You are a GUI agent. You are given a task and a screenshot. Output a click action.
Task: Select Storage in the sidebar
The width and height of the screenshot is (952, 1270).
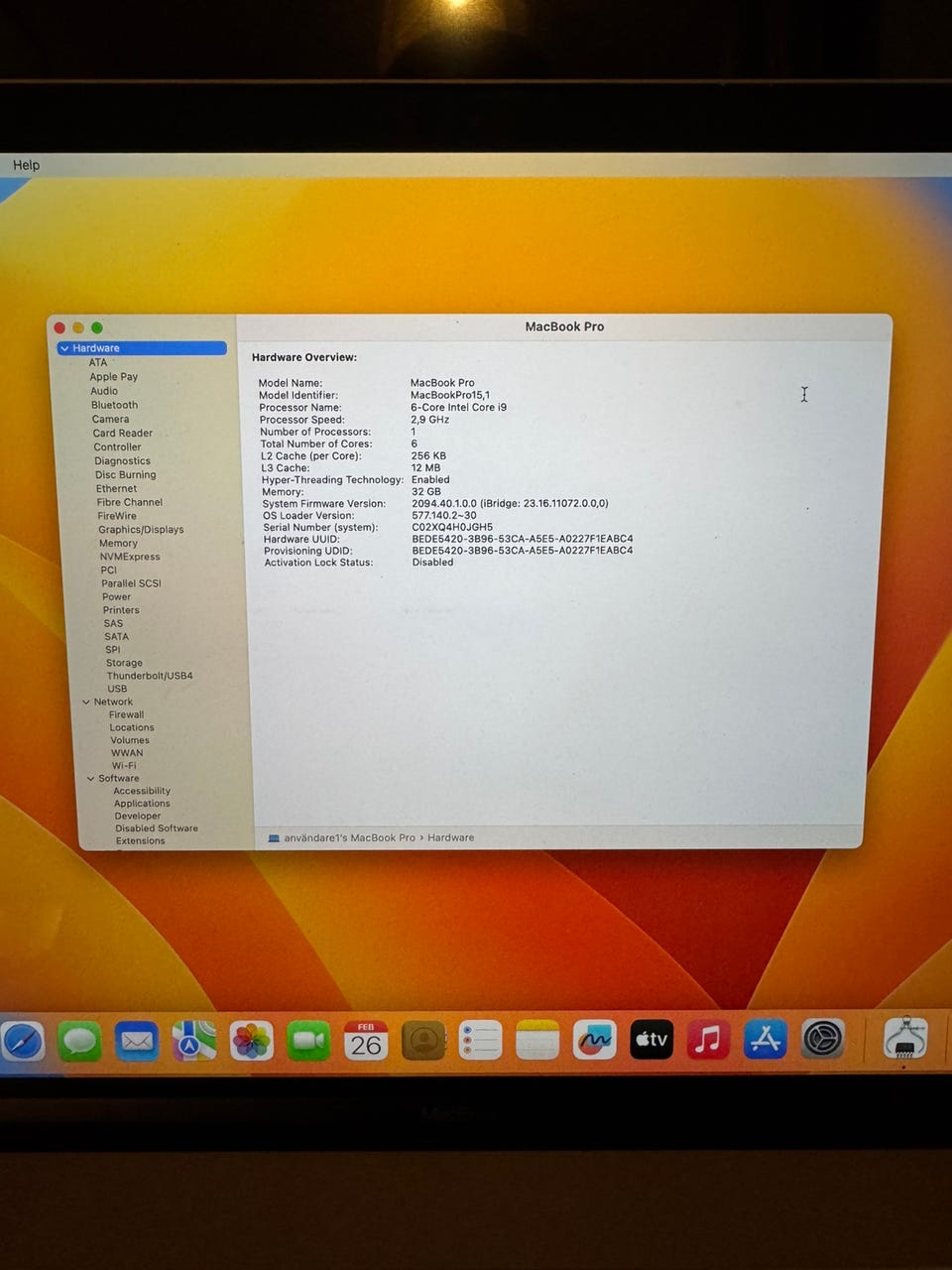[124, 663]
